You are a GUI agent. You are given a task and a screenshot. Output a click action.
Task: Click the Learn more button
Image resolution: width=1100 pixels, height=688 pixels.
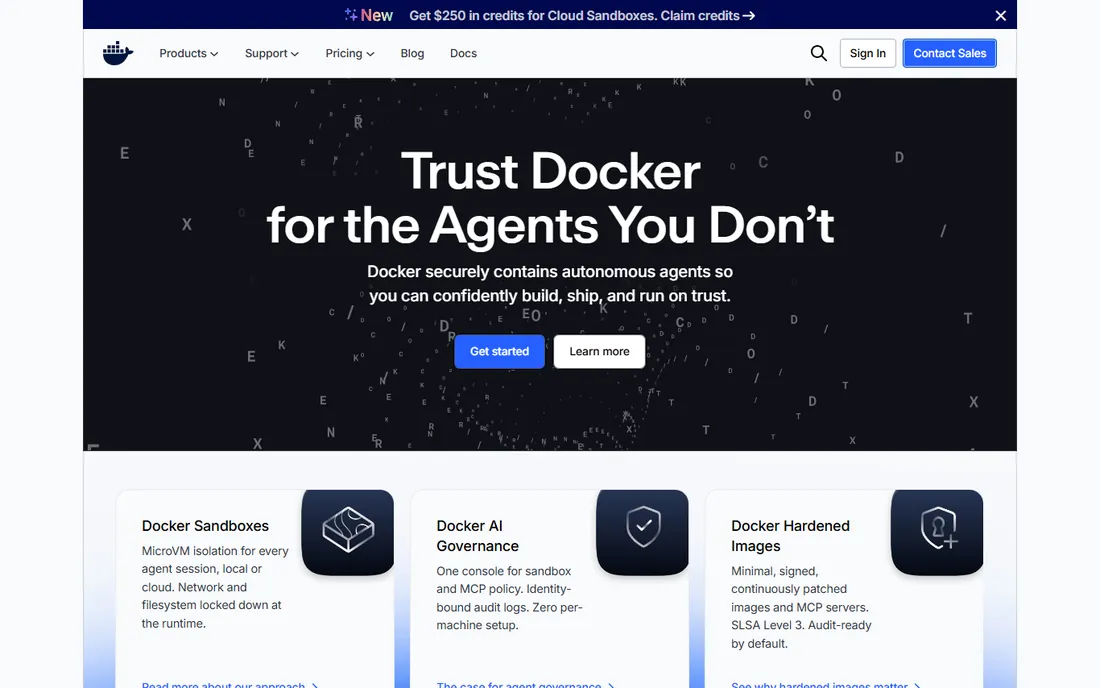599,351
